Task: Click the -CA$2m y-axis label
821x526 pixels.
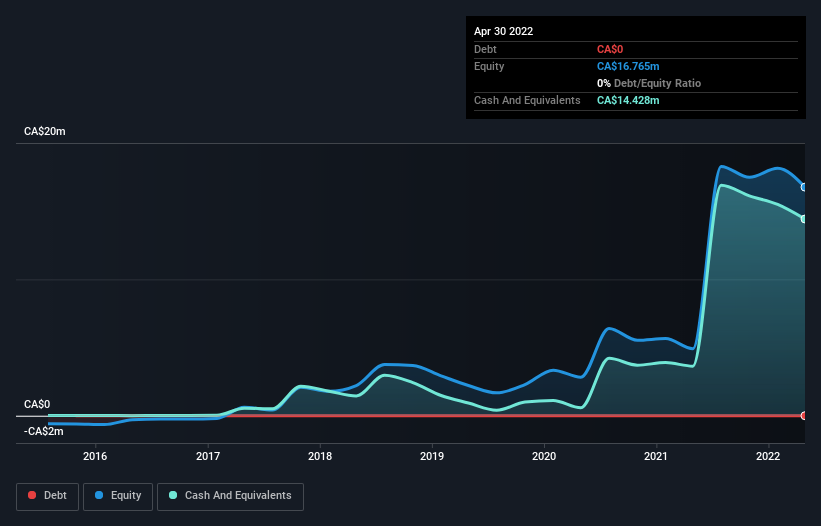Action: coord(43,431)
